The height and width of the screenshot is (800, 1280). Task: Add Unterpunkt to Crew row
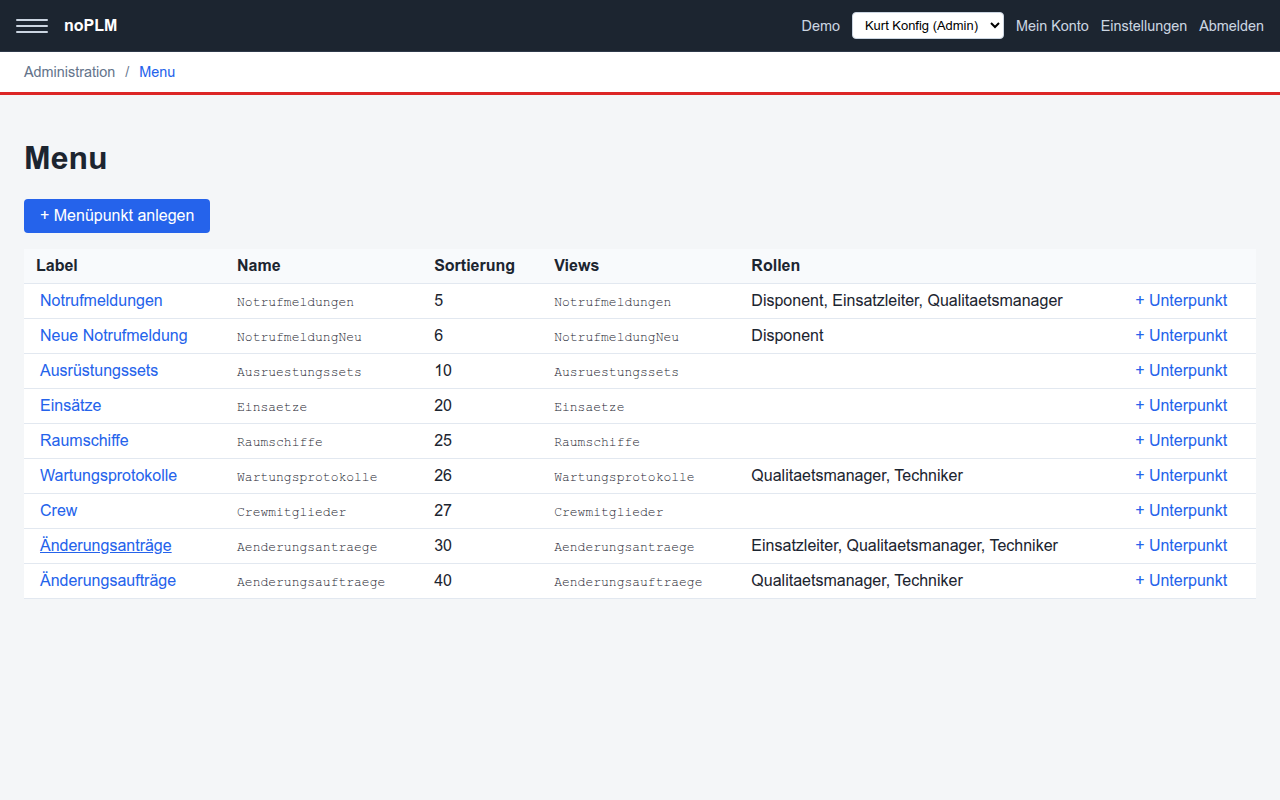click(1181, 510)
